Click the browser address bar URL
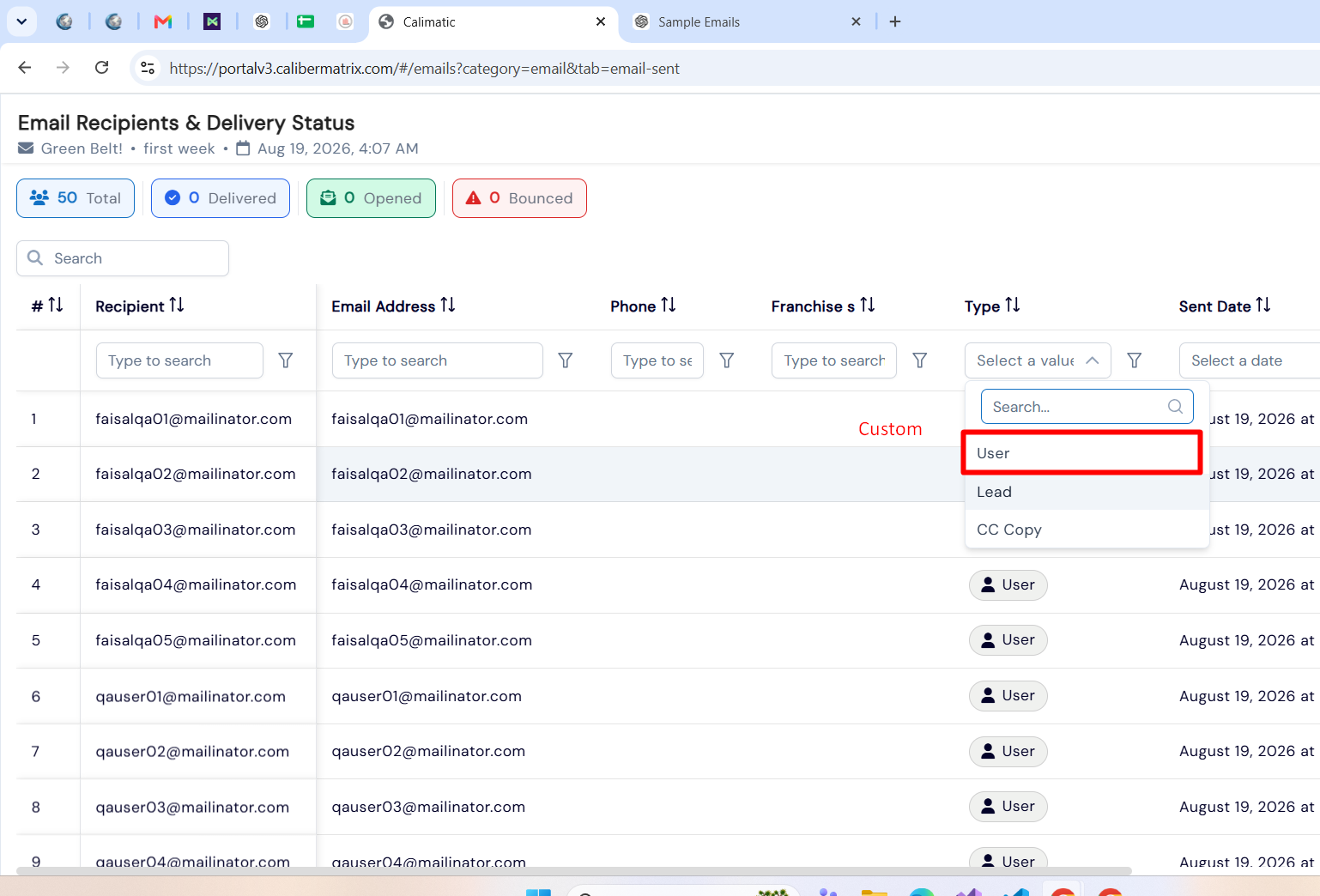Image resolution: width=1320 pixels, height=896 pixels. (x=424, y=69)
